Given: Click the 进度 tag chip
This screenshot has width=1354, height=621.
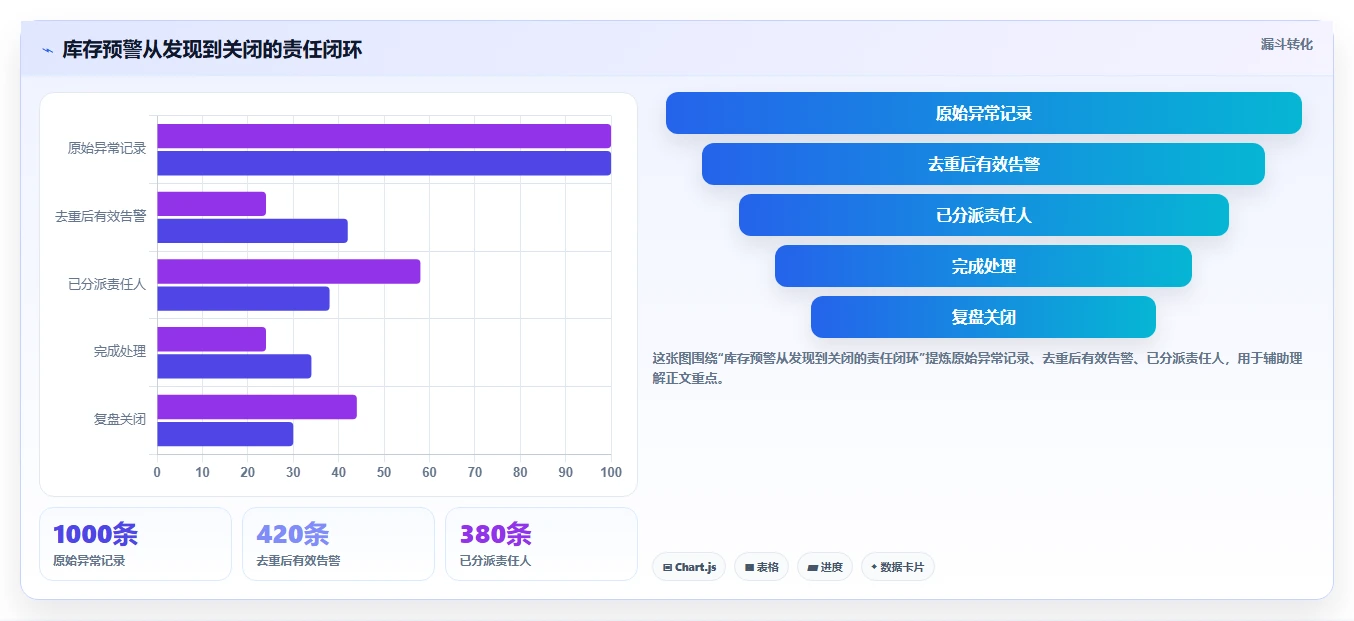Looking at the screenshot, I should click(825, 567).
